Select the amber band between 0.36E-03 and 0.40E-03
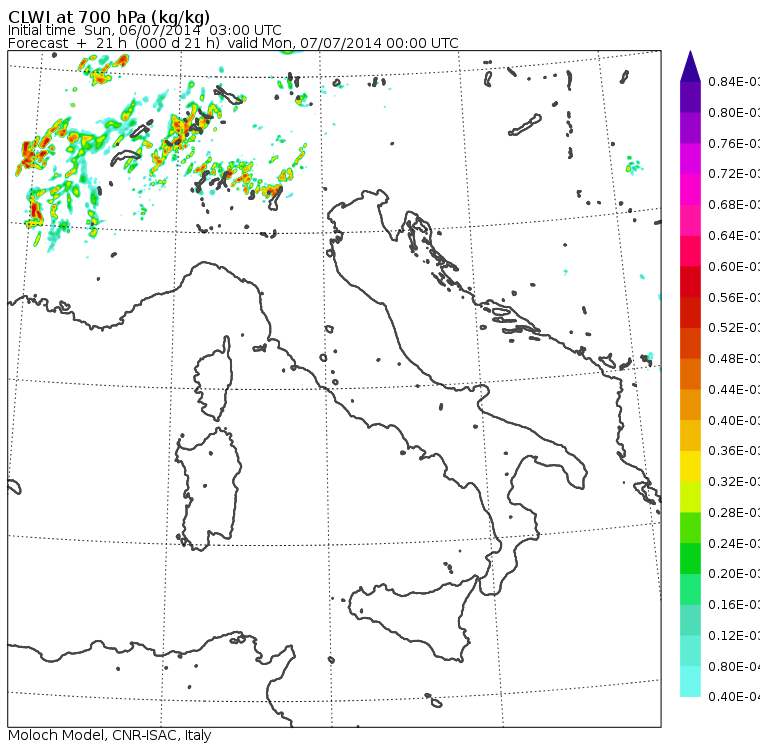760x749 pixels. click(690, 436)
